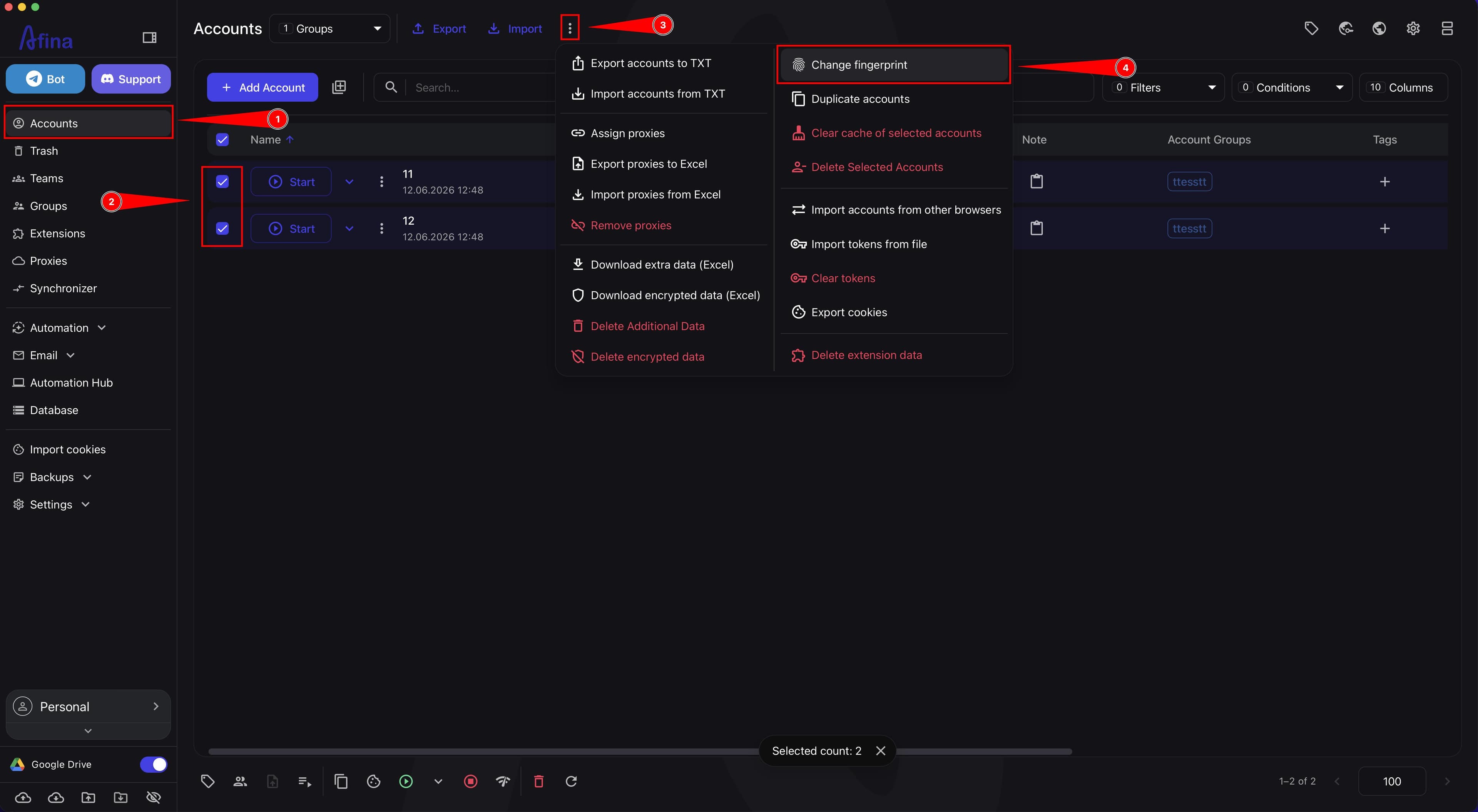This screenshot has height=812, width=1478.
Task: Click the Bot button
Action: pos(45,79)
